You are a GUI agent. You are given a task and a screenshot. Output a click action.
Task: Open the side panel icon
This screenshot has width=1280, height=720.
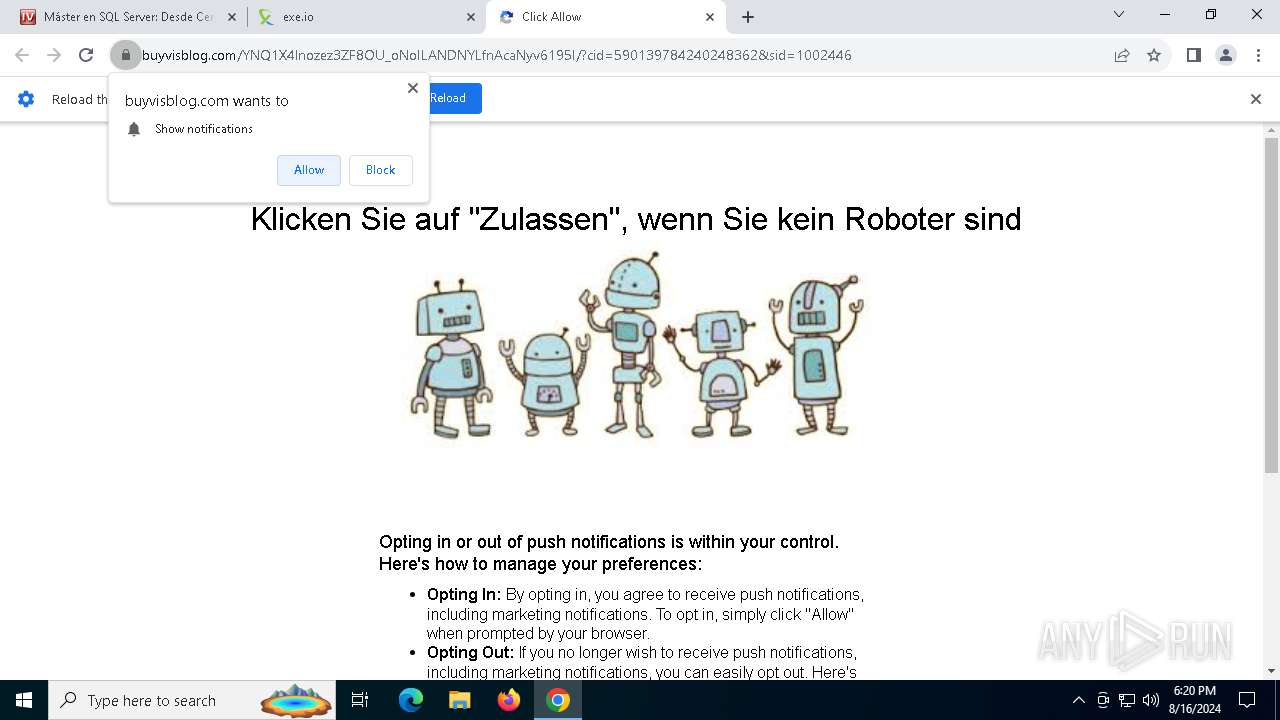[x=1193, y=55]
